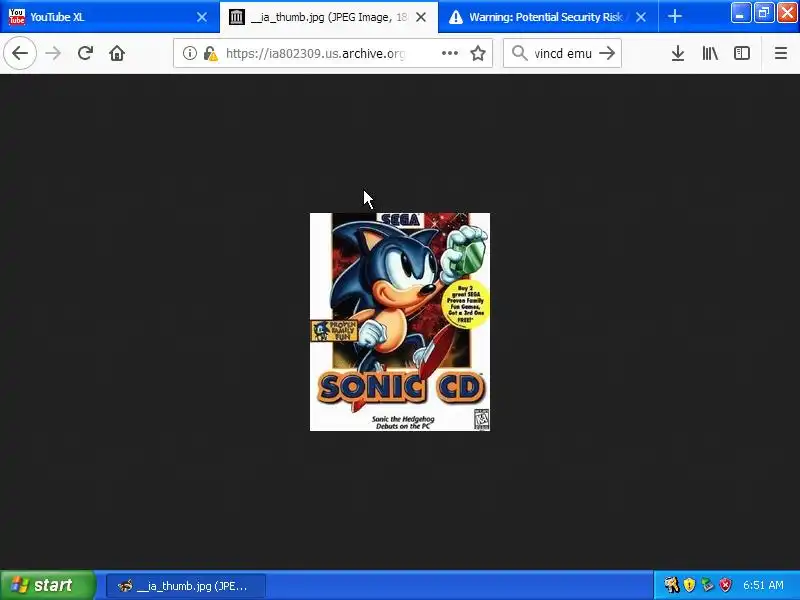
Task: Click the insecure connection padlock warning icon
Action: tap(210, 53)
